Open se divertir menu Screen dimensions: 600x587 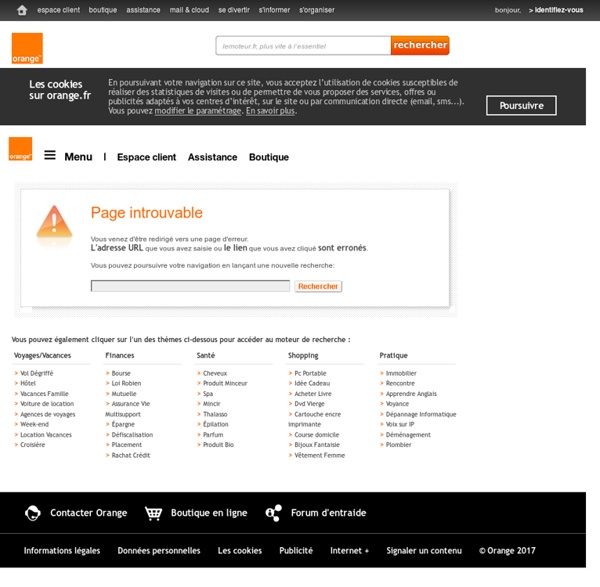[x=234, y=10]
